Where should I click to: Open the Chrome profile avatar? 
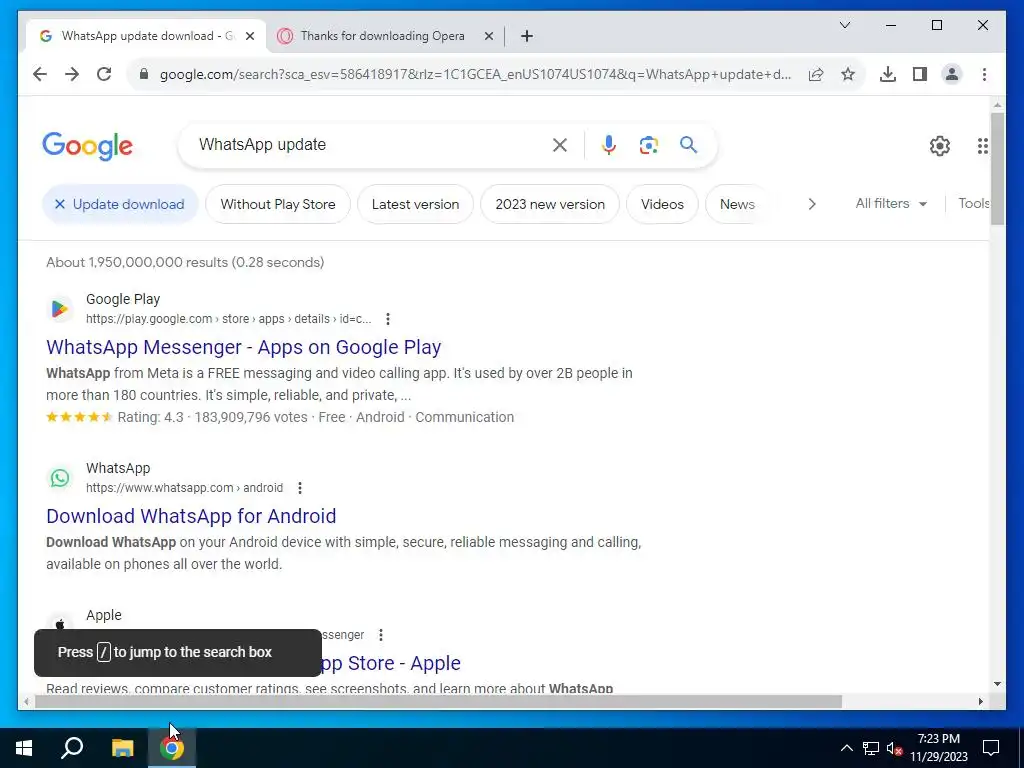point(952,74)
